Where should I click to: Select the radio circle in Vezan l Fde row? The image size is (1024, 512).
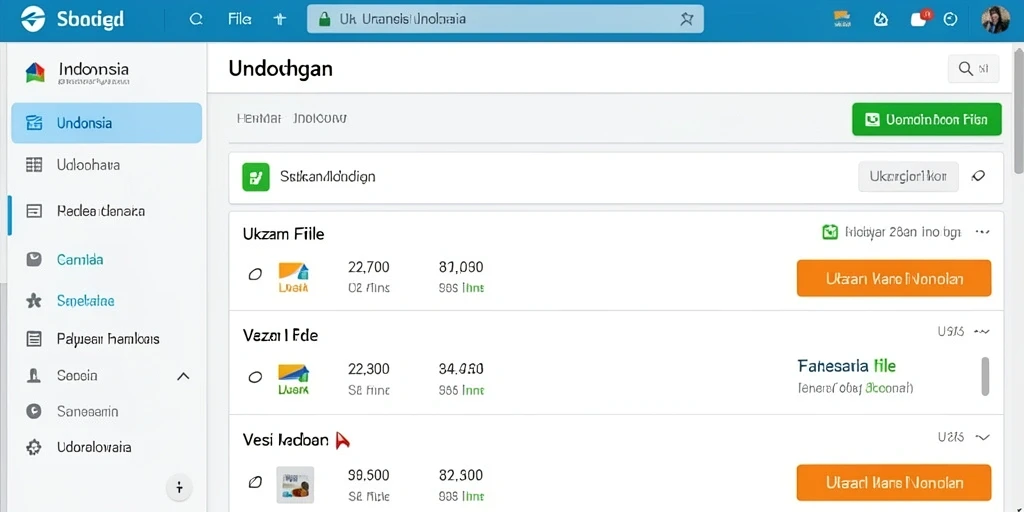pos(255,377)
